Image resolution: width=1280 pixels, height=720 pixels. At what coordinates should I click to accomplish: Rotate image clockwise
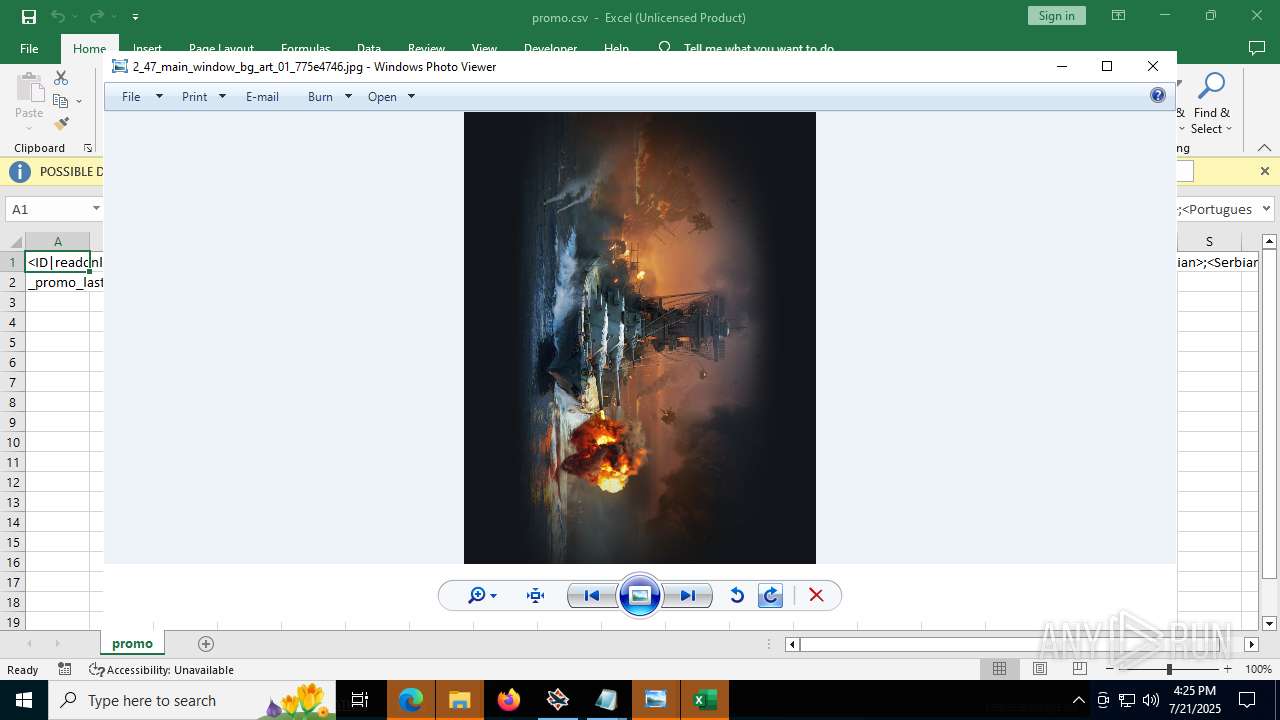point(771,596)
